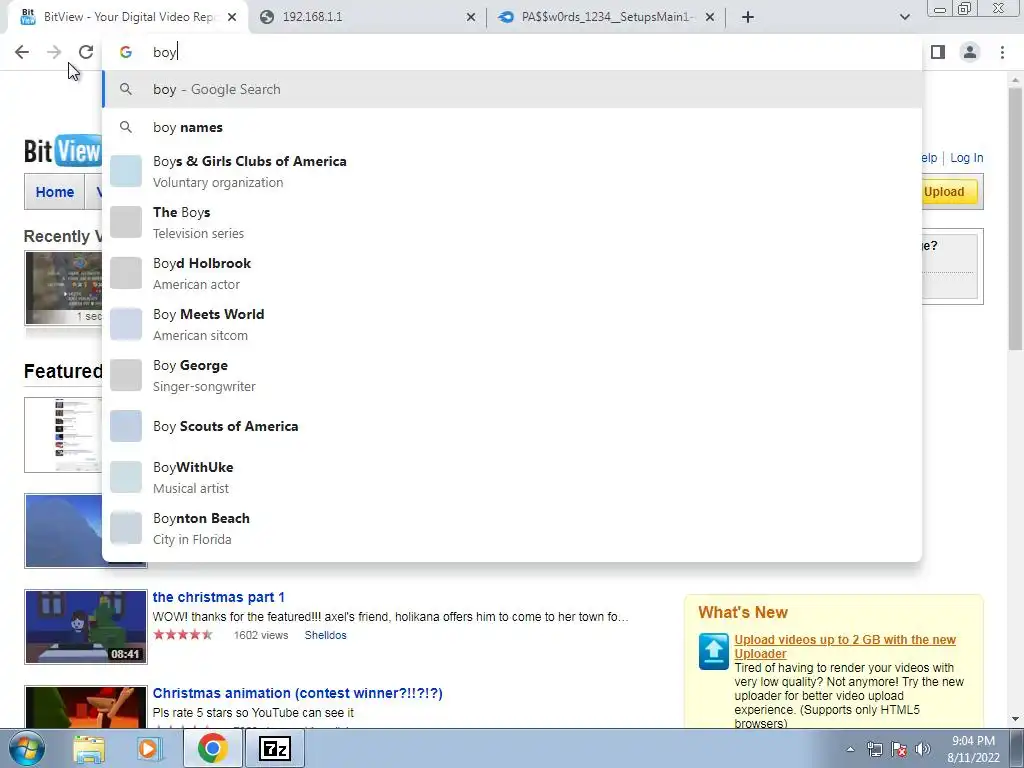1024x768 pixels.
Task: Expand the tab search chevron
Action: tap(904, 17)
